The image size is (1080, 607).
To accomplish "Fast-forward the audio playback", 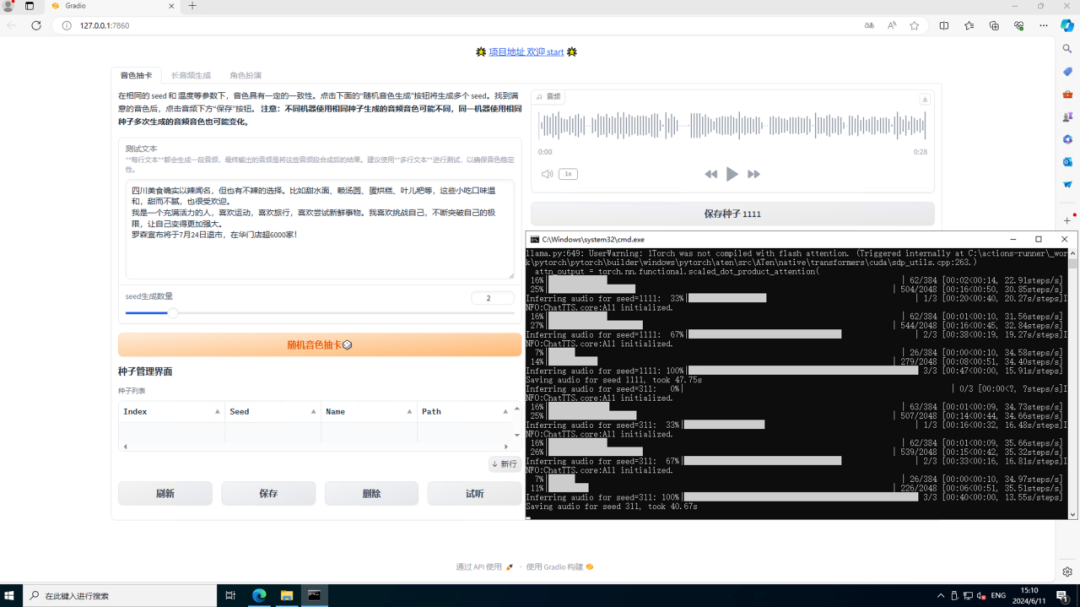I will pyautogui.click(x=754, y=174).
